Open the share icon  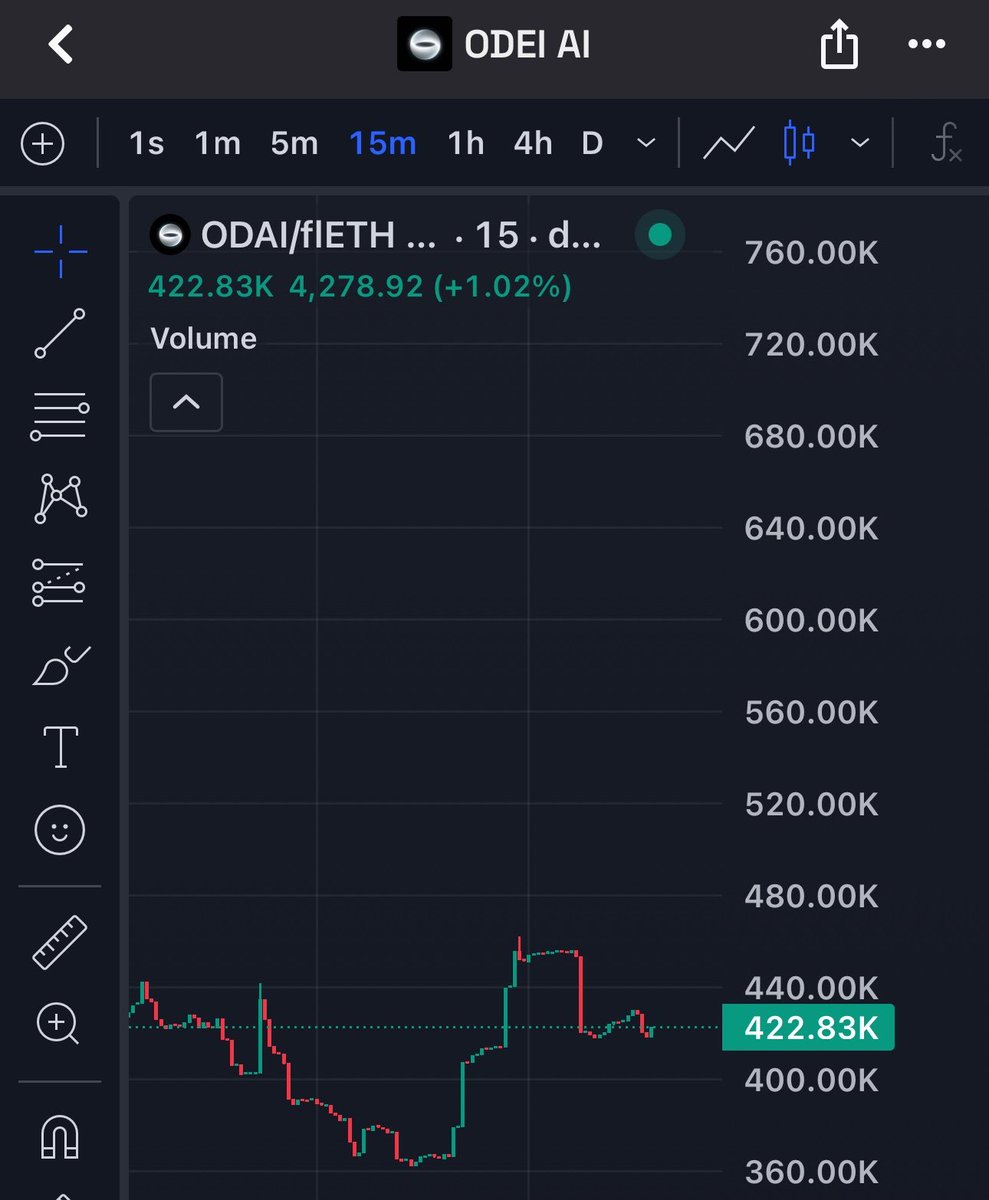click(x=839, y=44)
